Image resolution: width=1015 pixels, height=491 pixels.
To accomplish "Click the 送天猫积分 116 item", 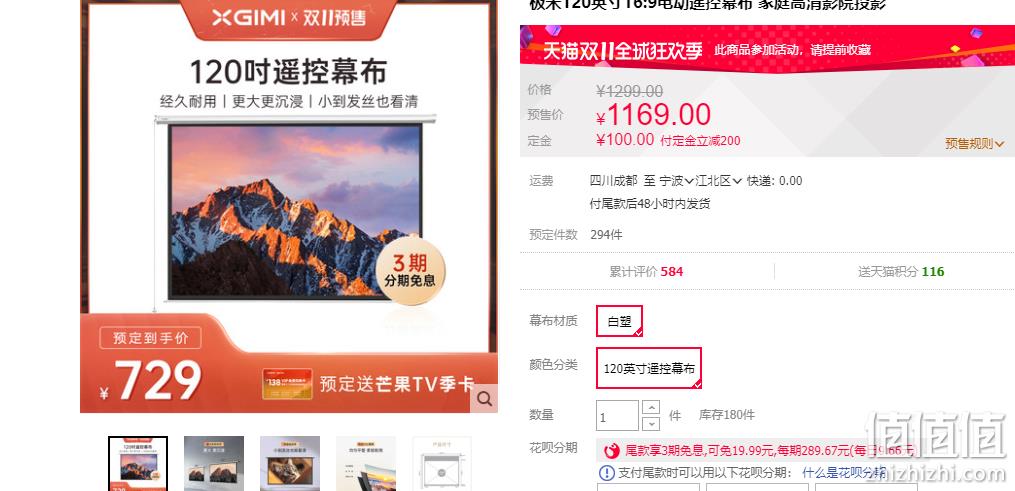I will [901, 272].
